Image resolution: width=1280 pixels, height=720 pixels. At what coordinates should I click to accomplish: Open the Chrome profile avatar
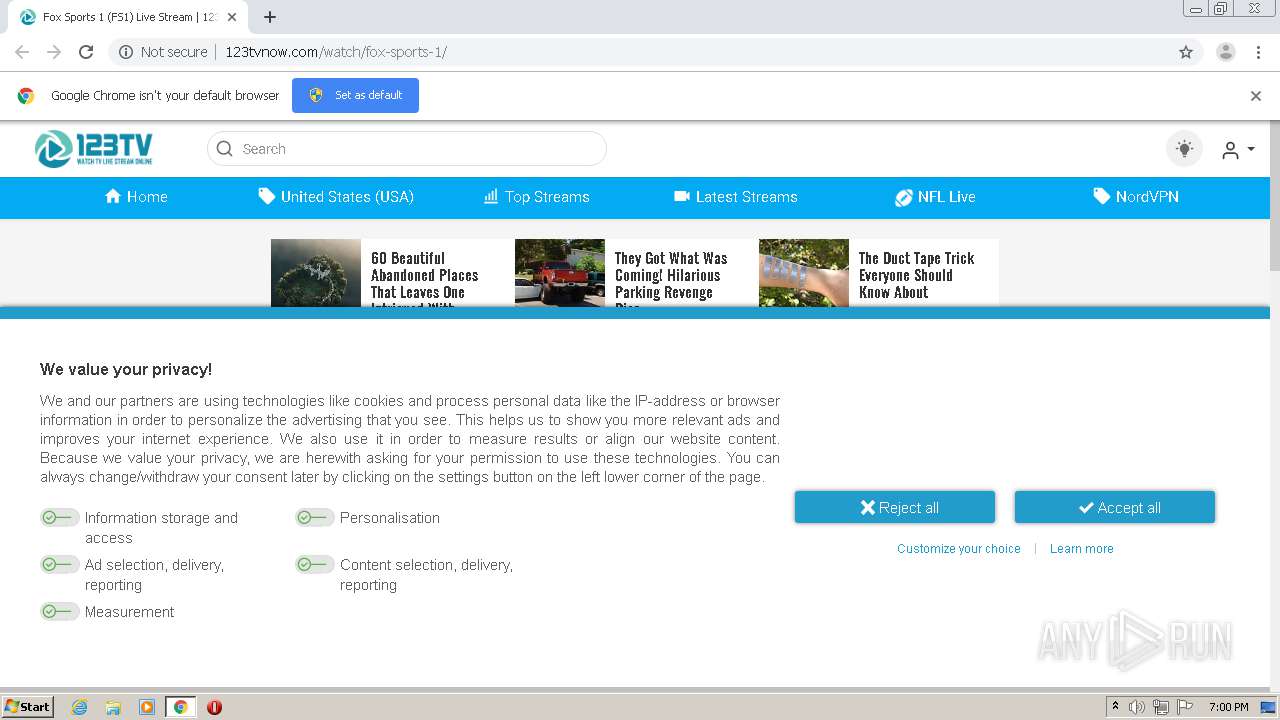1226,52
